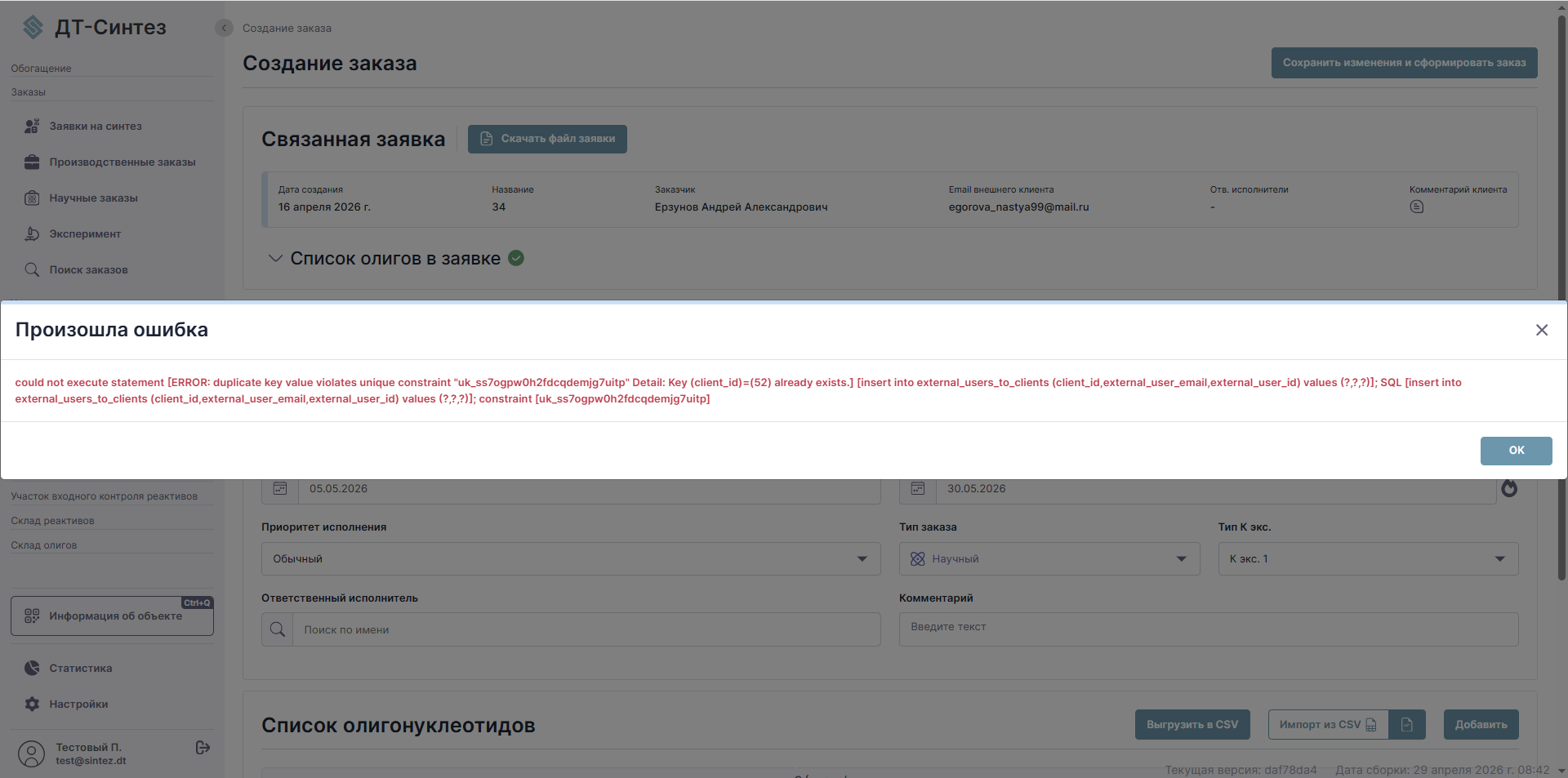Collapse sidebar with the chevron button

click(x=224, y=28)
